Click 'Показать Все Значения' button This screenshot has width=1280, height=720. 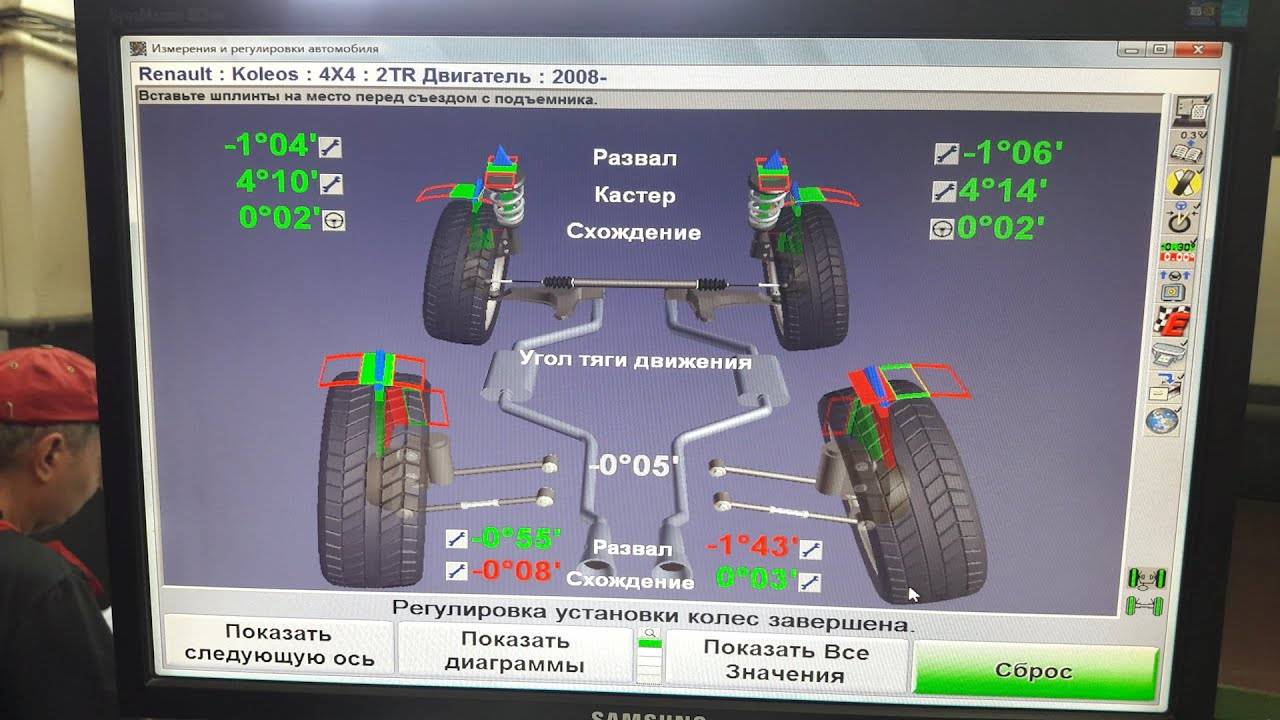tap(786, 661)
